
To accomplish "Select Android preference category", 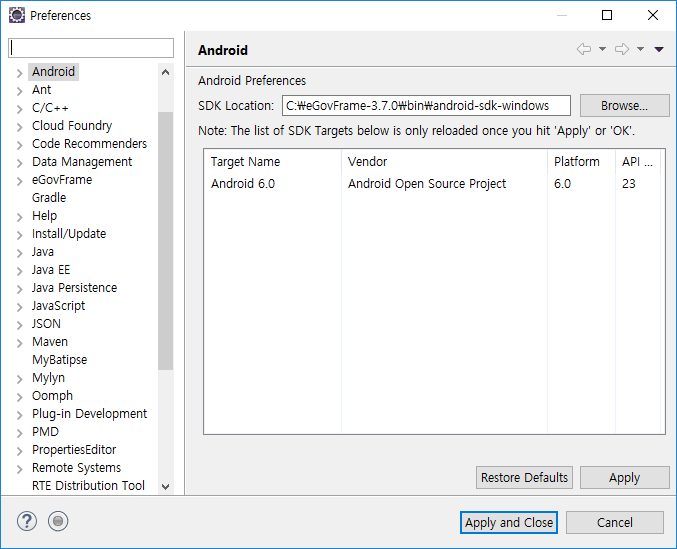I will [54, 72].
